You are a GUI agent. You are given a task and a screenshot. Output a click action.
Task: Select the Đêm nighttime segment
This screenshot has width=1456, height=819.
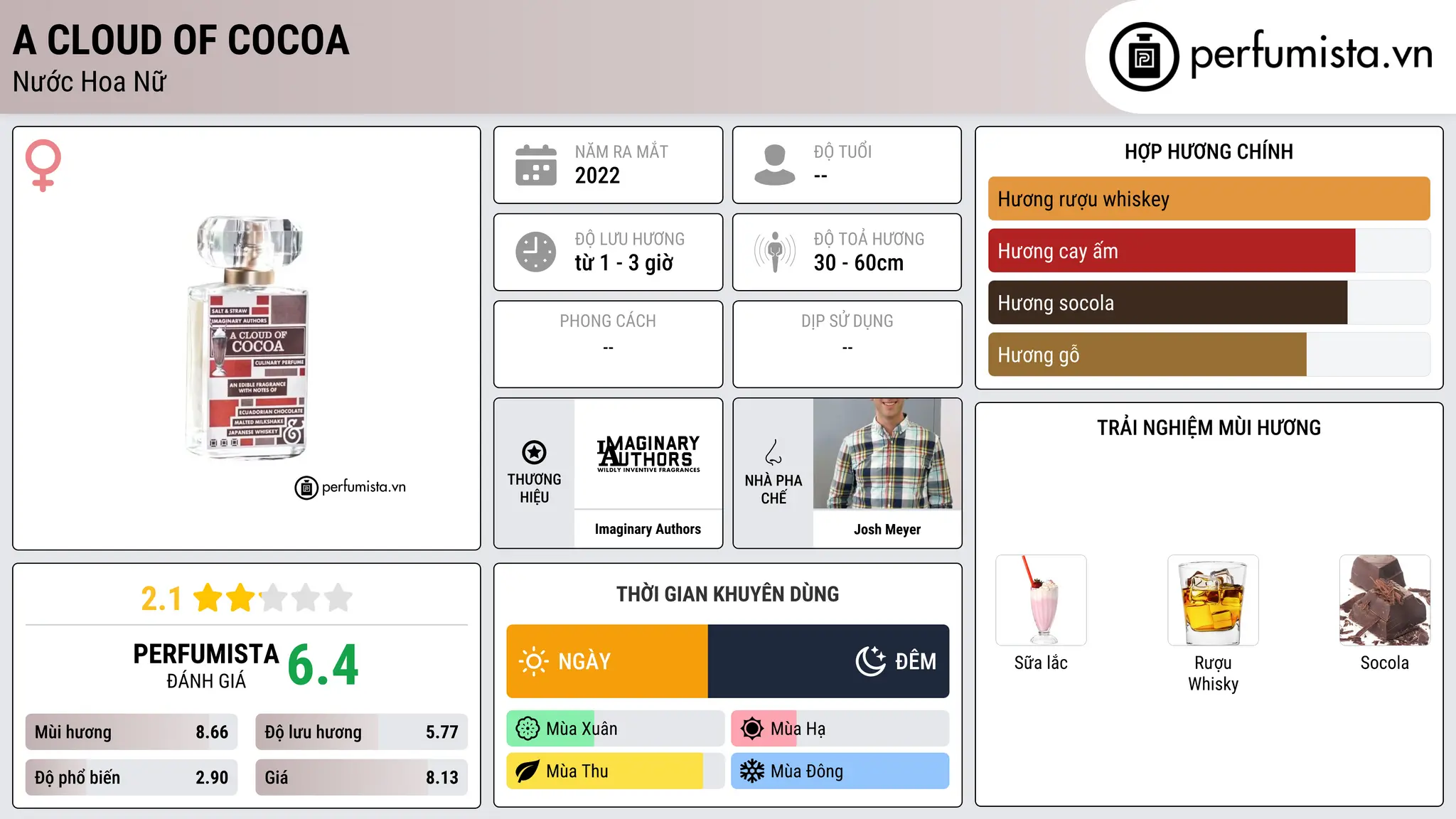click(828, 661)
